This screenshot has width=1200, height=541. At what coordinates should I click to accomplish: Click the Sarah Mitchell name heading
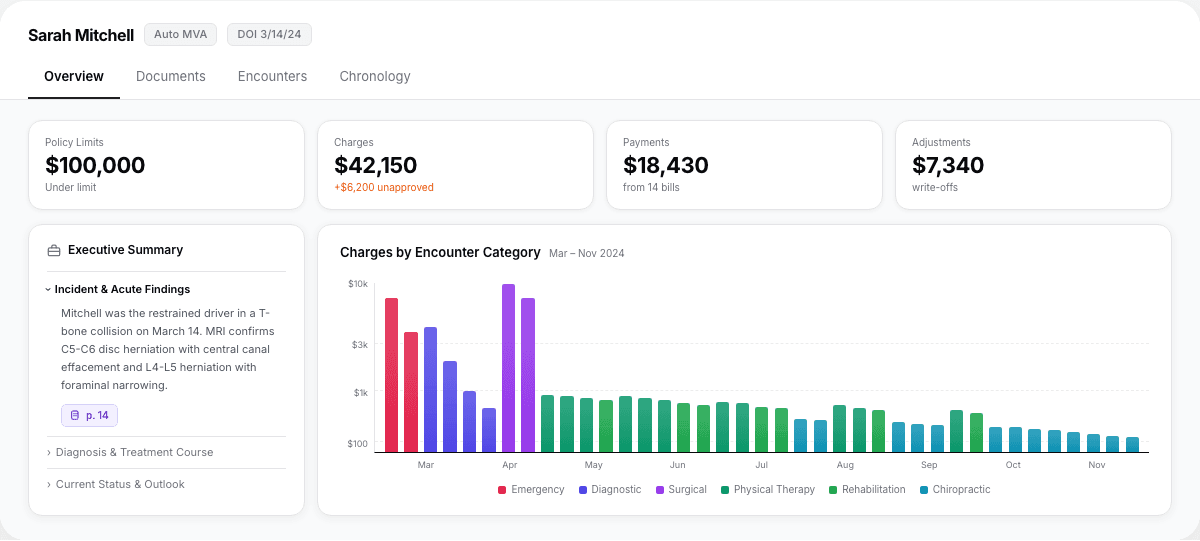coord(81,35)
